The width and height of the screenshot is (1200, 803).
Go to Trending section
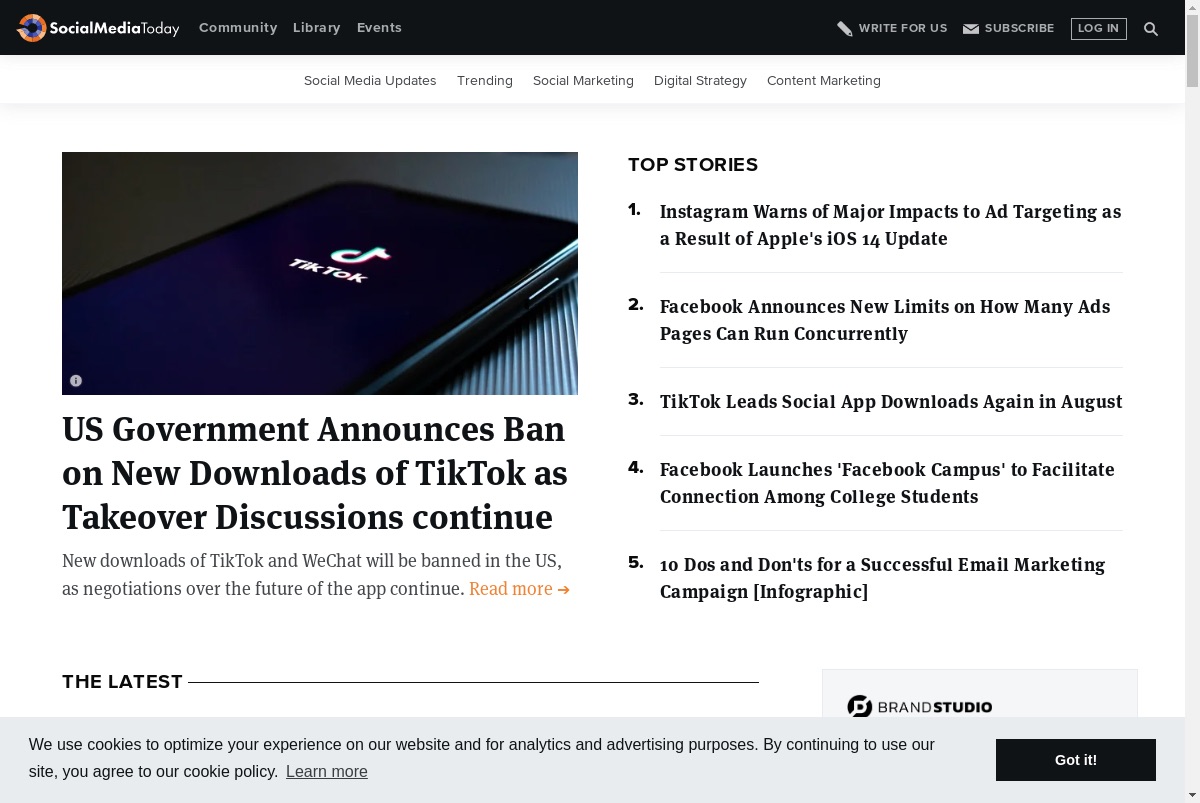coord(485,81)
